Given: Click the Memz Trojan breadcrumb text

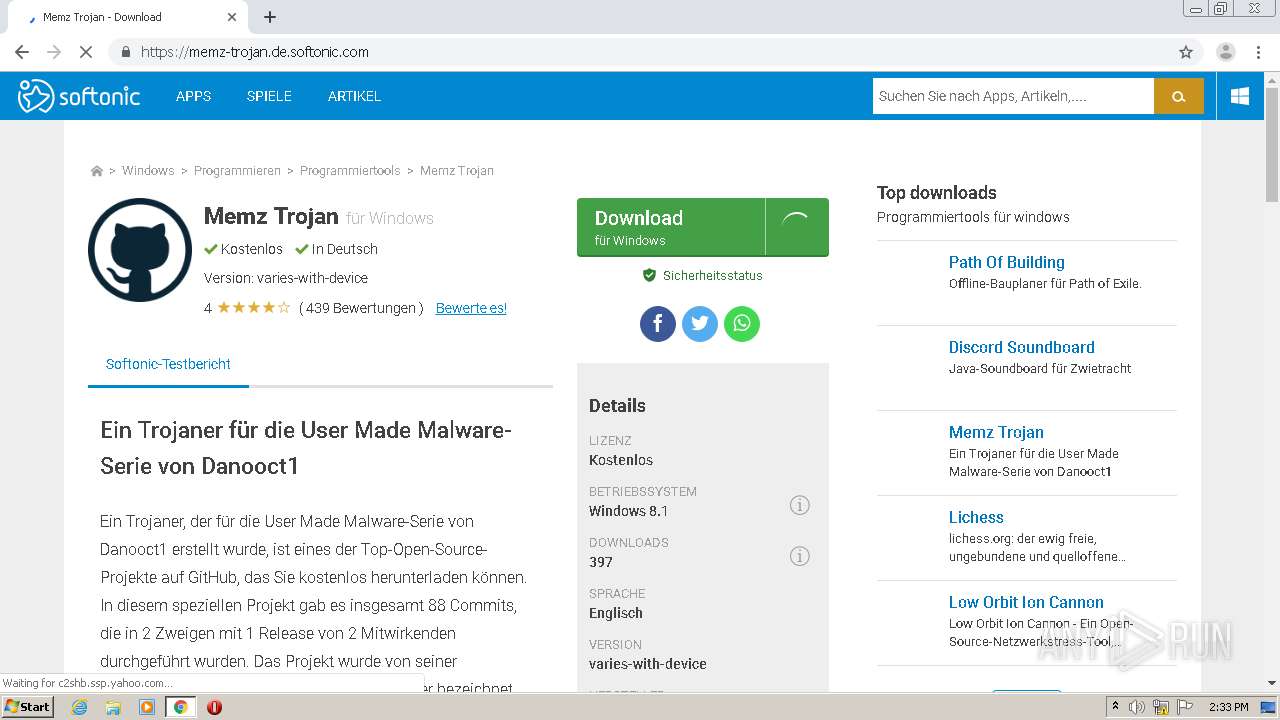Looking at the screenshot, I should click(x=457, y=171).
